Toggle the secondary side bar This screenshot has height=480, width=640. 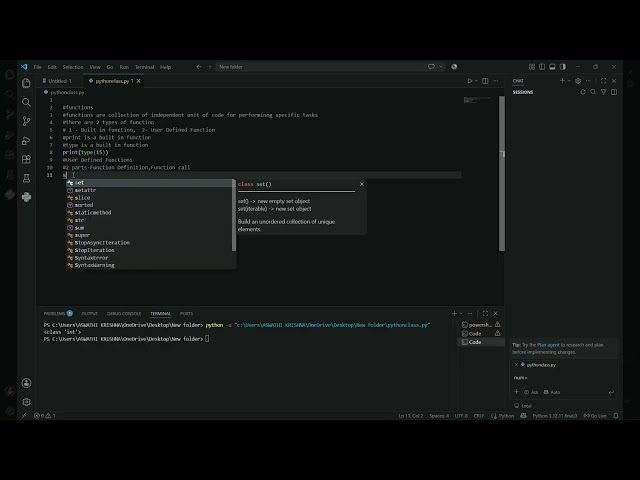click(x=563, y=67)
